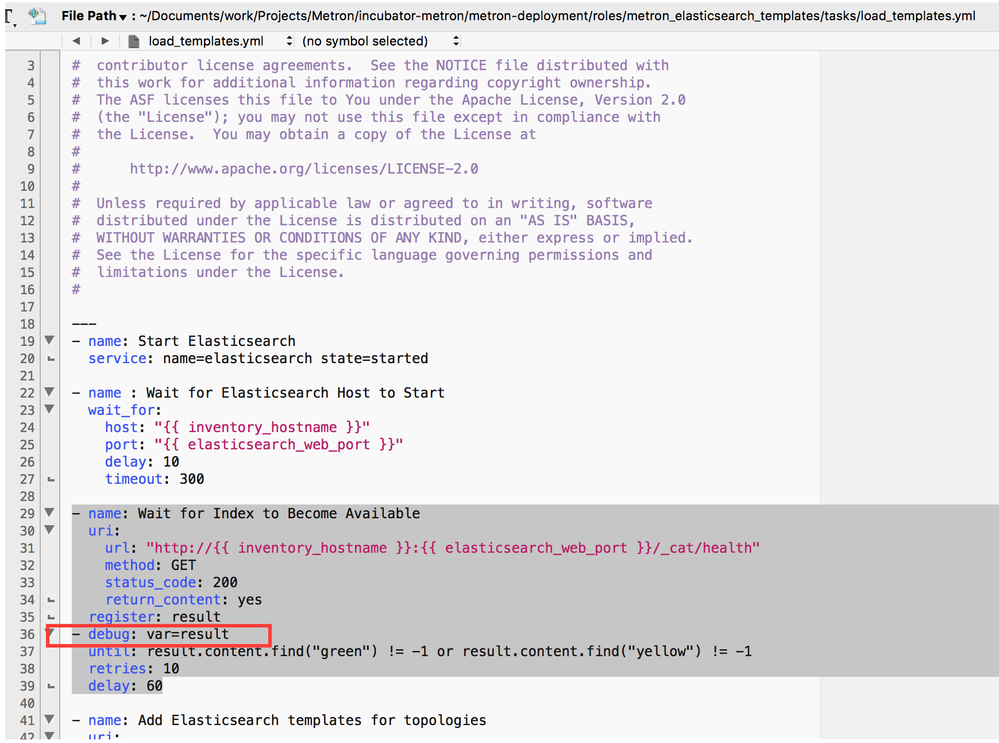The width and height of the screenshot is (999, 743).
Task: Click 'elasticsearch_web_port' variable on line 25
Action: click(x=279, y=444)
